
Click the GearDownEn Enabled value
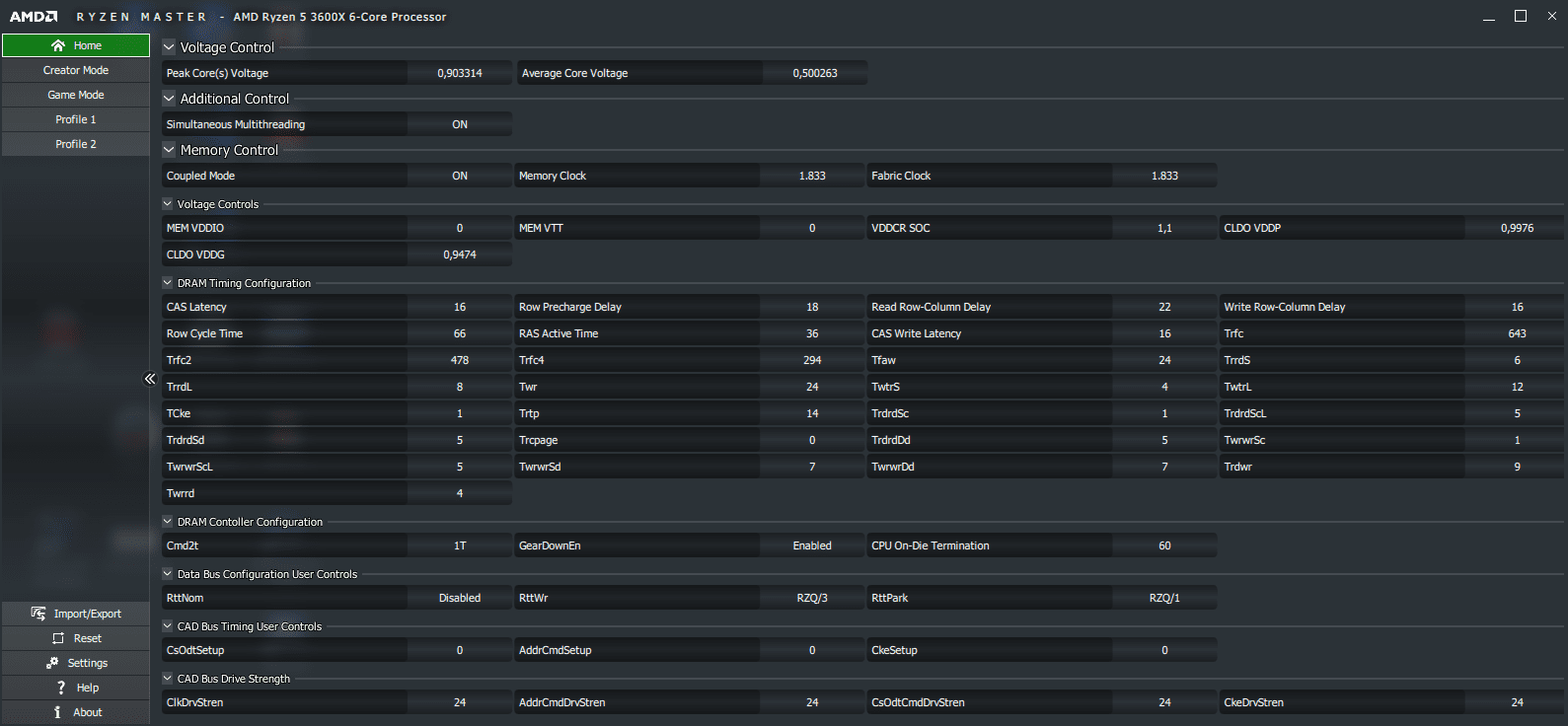[x=812, y=545]
